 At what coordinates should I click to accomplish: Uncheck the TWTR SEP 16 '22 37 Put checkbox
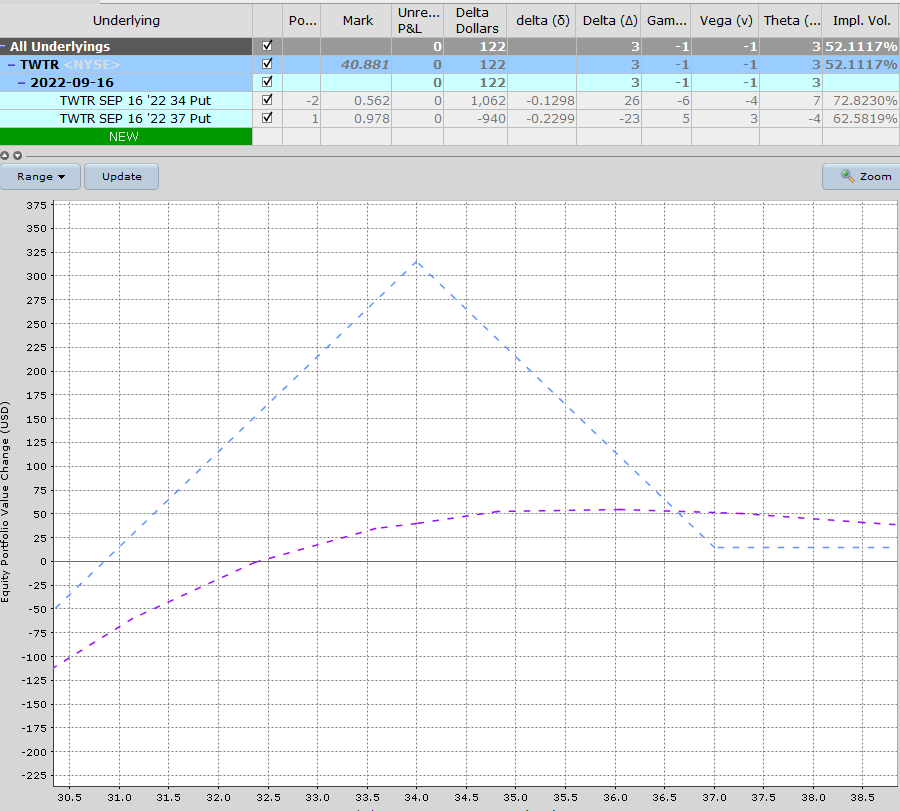266,118
